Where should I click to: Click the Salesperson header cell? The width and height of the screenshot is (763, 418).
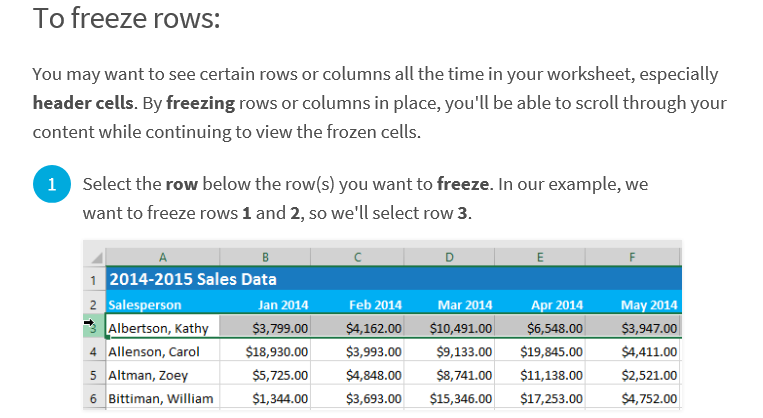pyautogui.click(x=163, y=305)
